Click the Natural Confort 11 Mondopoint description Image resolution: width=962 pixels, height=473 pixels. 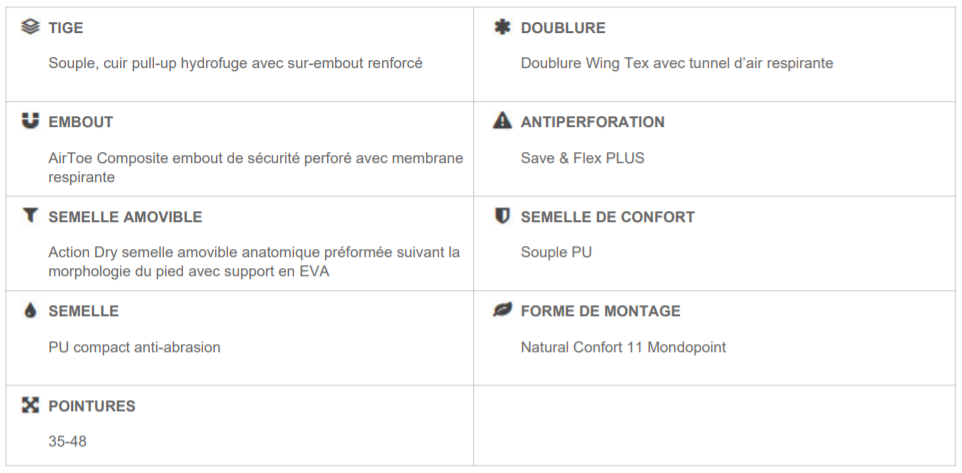(x=623, y=347)
